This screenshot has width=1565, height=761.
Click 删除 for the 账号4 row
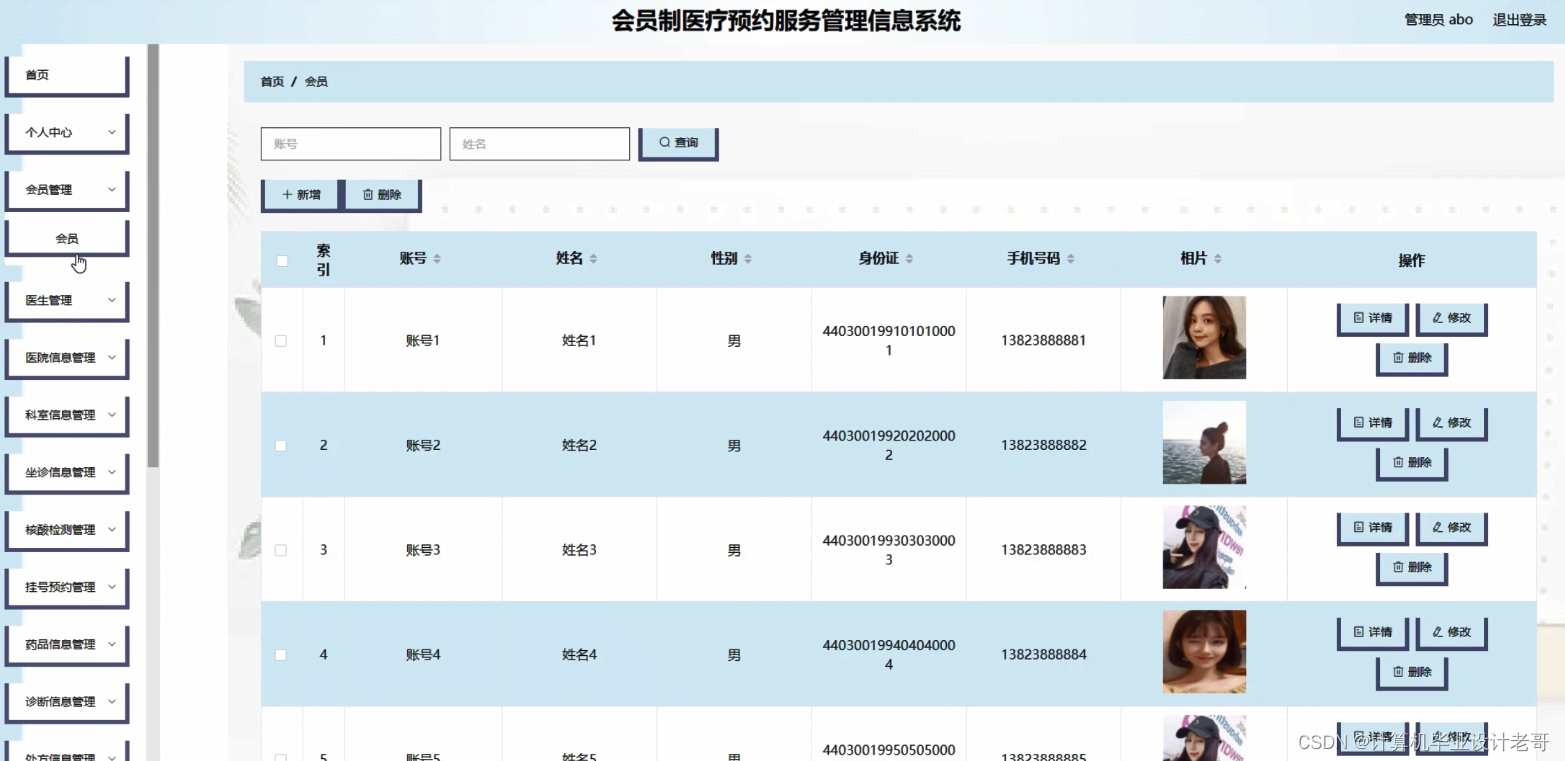pos(1412,674)
